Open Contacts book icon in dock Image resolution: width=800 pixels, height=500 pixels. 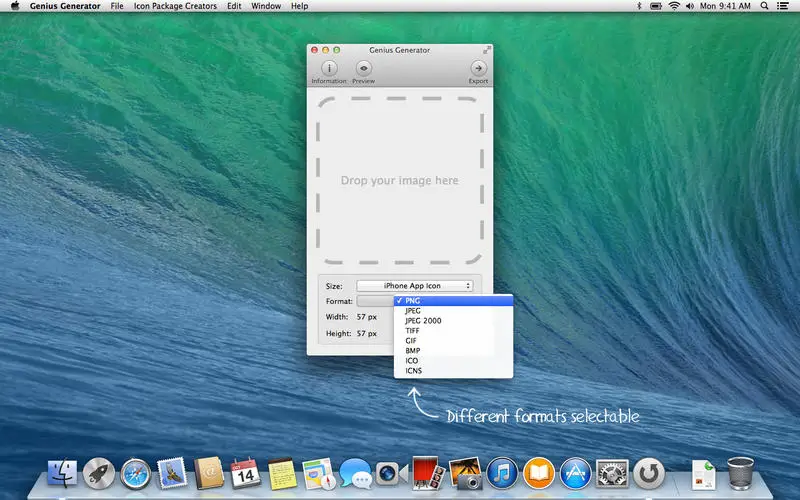point(209,473)
